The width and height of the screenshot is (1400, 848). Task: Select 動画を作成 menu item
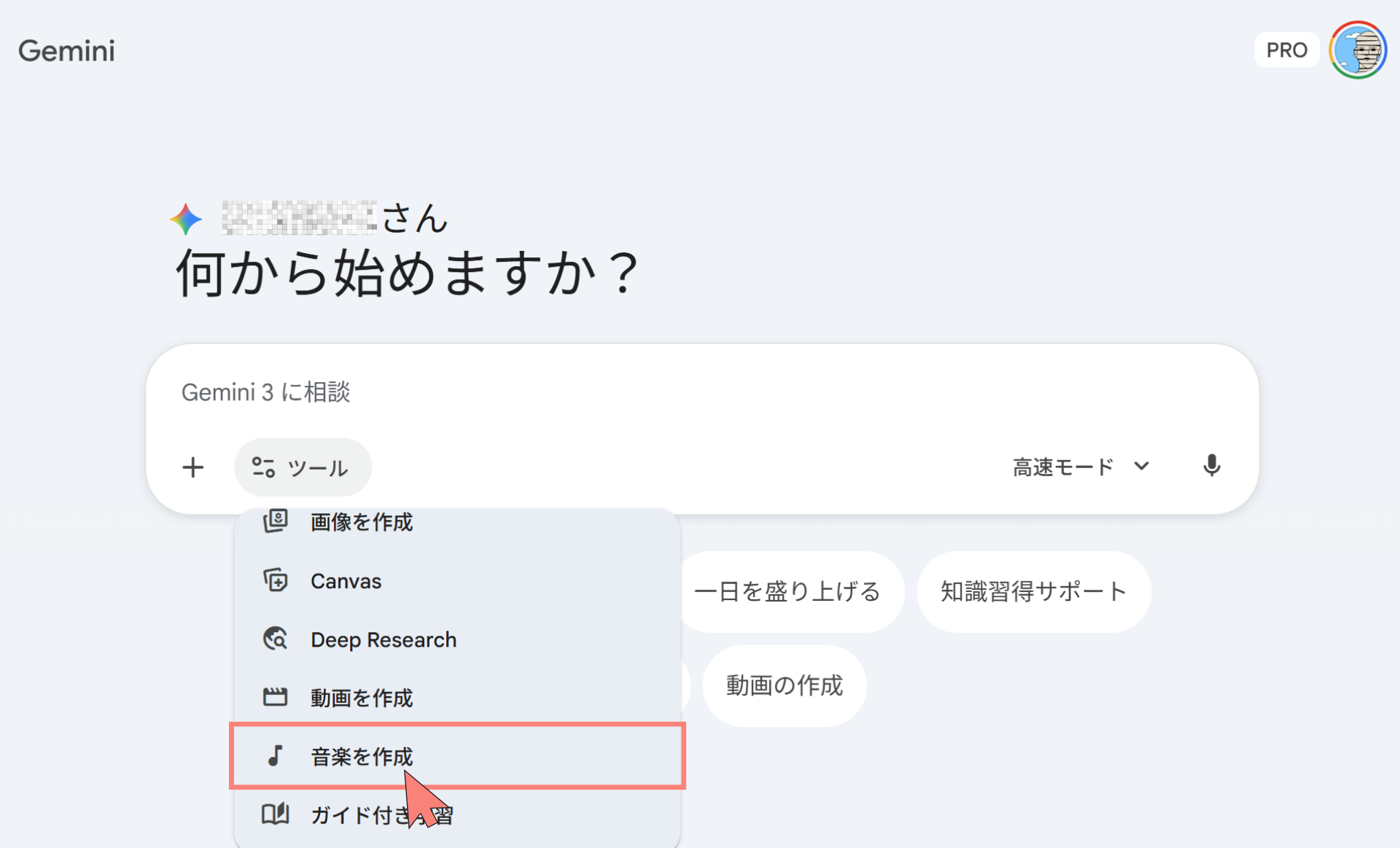362,698
